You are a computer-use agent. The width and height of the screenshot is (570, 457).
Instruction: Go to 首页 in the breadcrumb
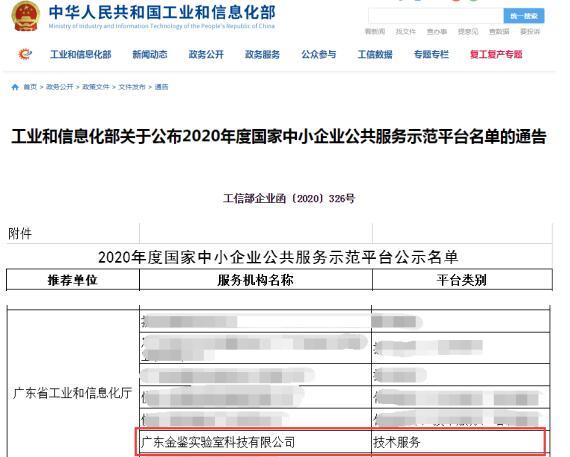30,87
